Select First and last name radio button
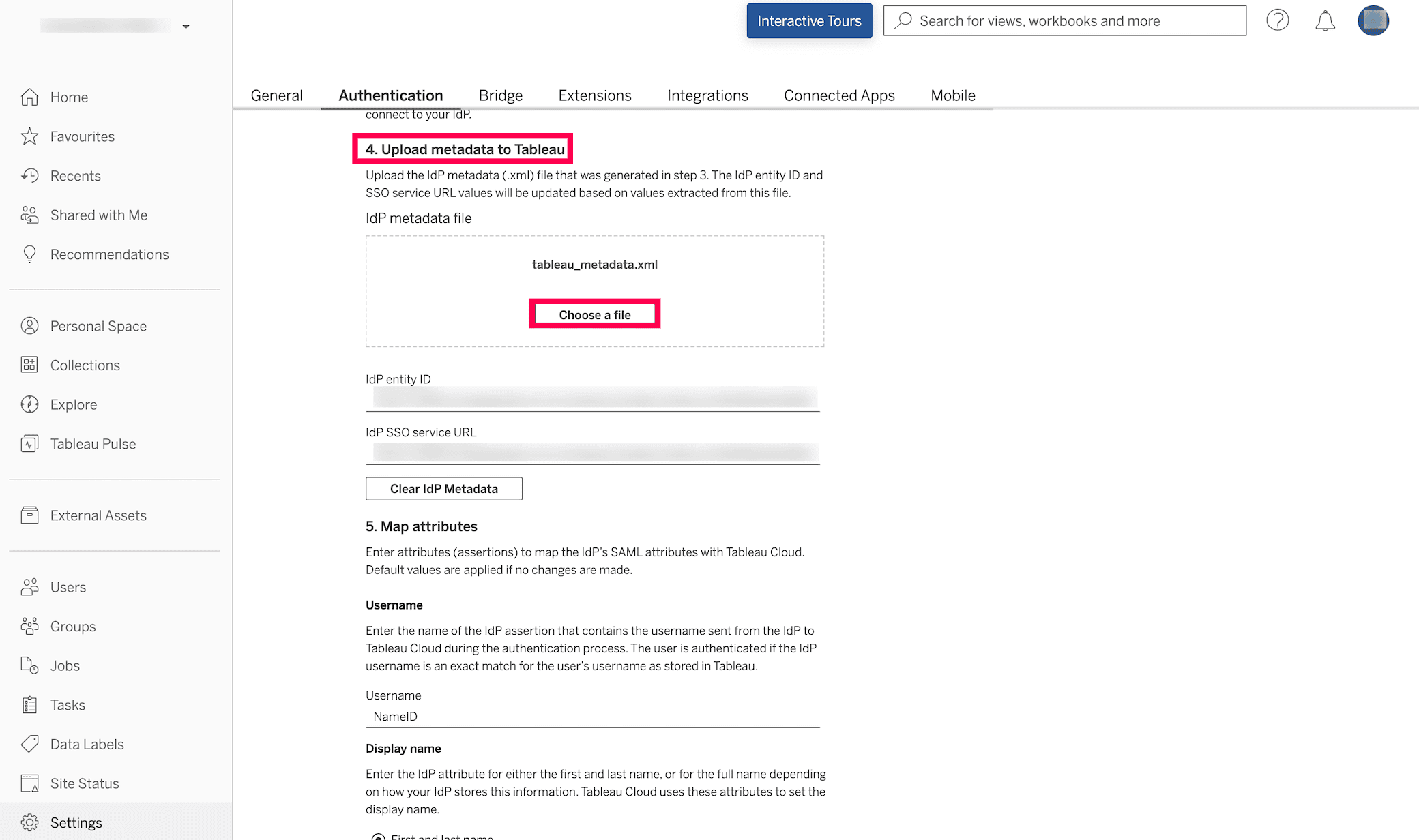 (x=377, y=837)
